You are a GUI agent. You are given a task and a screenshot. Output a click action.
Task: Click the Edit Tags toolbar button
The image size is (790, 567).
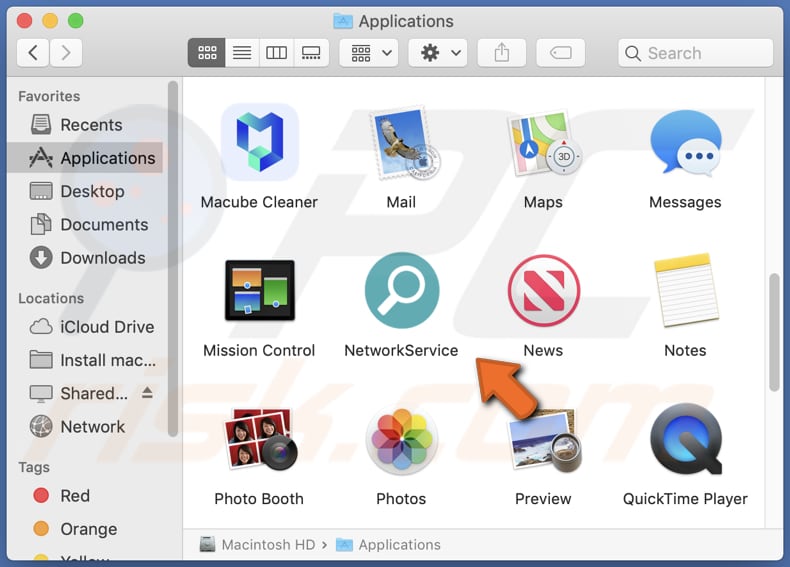[561, 52]
